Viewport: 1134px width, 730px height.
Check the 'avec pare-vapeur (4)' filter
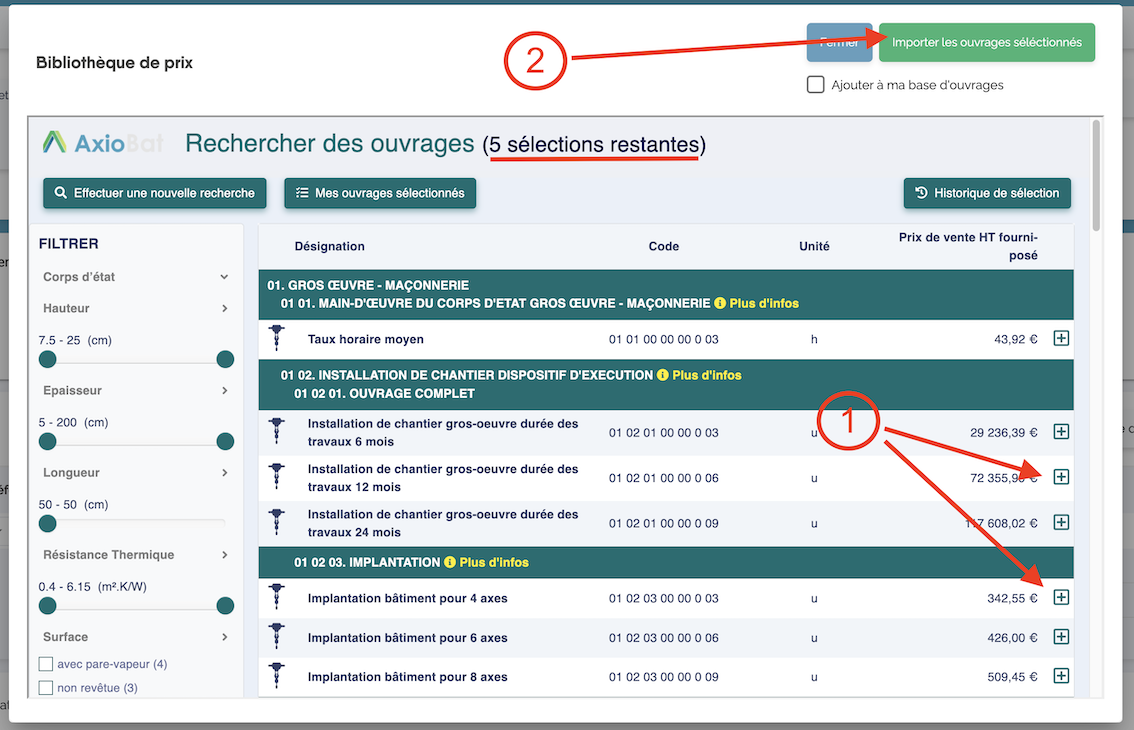(x=46, y=664)
